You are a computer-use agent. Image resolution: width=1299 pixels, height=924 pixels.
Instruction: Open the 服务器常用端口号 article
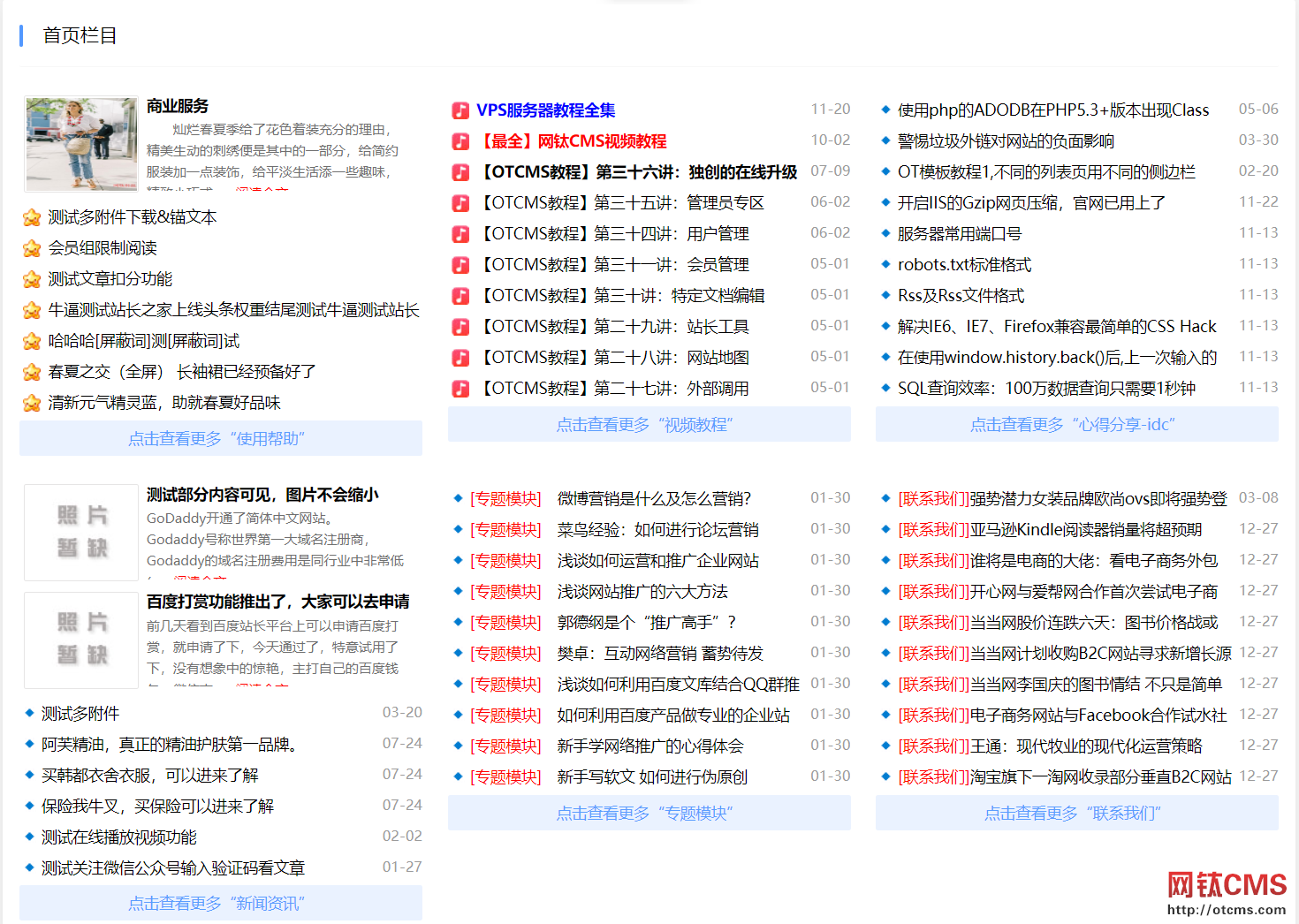(959, 234)
